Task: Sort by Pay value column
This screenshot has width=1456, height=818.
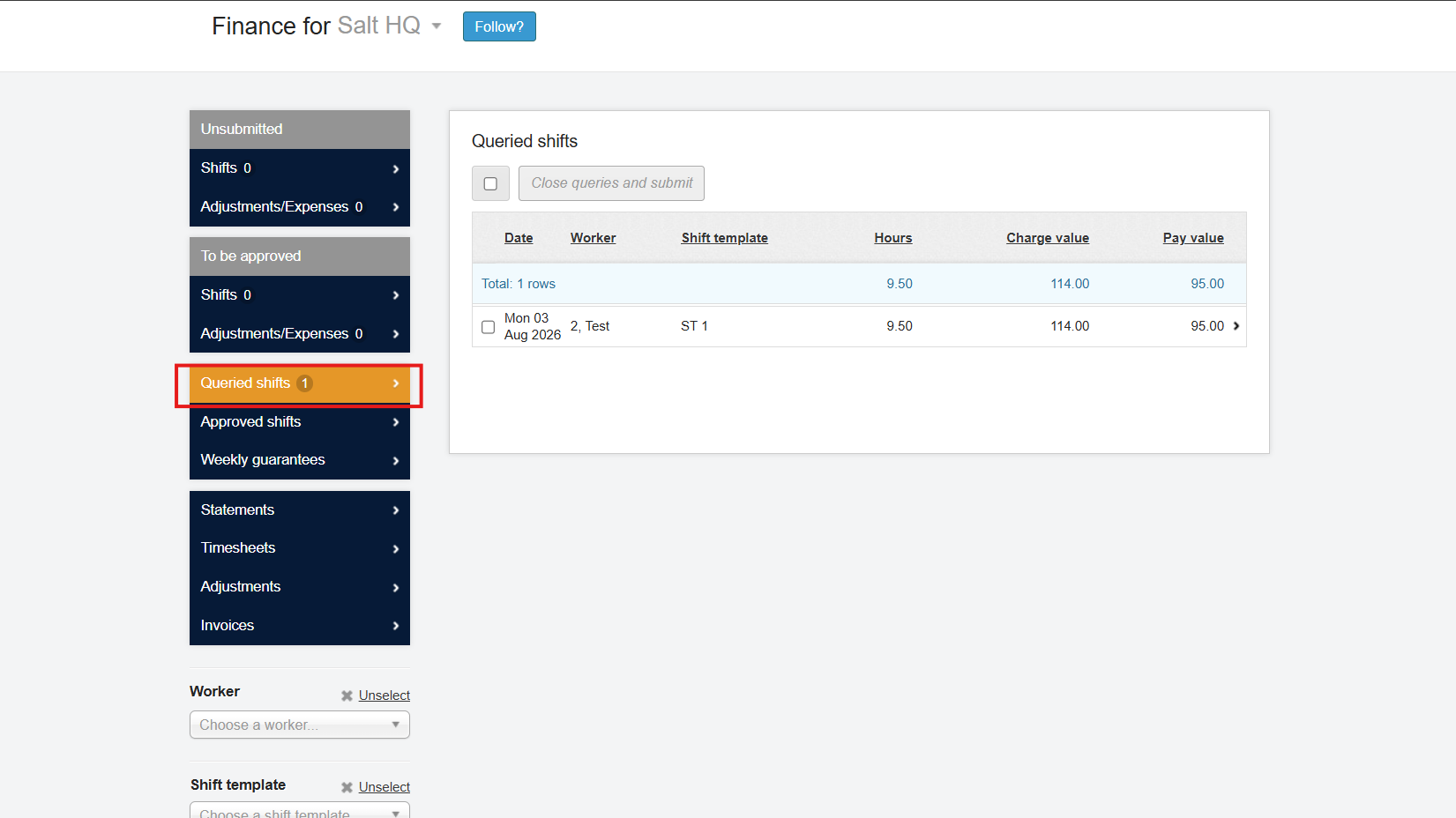Action: click(x=1193, y=238)
